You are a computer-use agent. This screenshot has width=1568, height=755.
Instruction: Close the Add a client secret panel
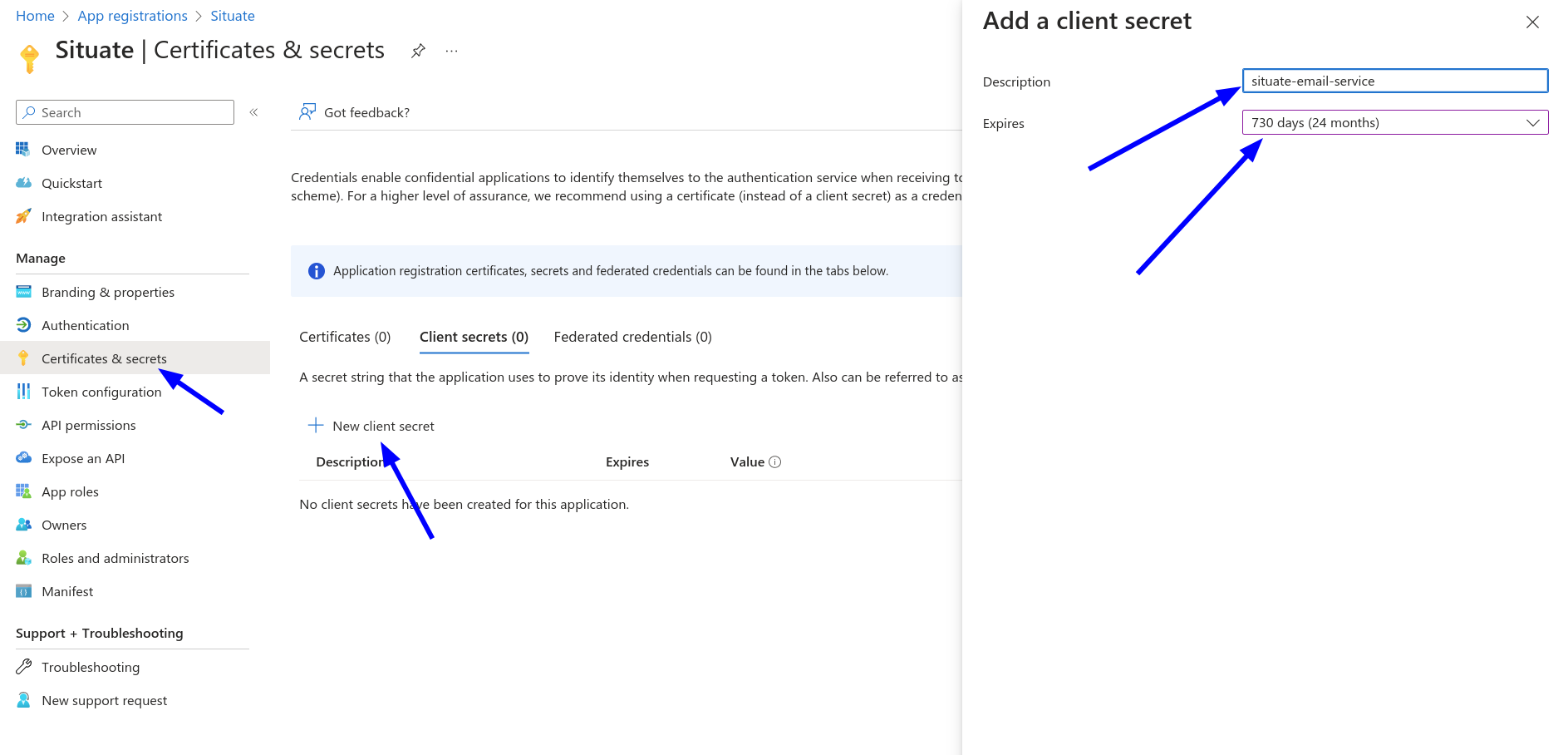[1532, 22]
